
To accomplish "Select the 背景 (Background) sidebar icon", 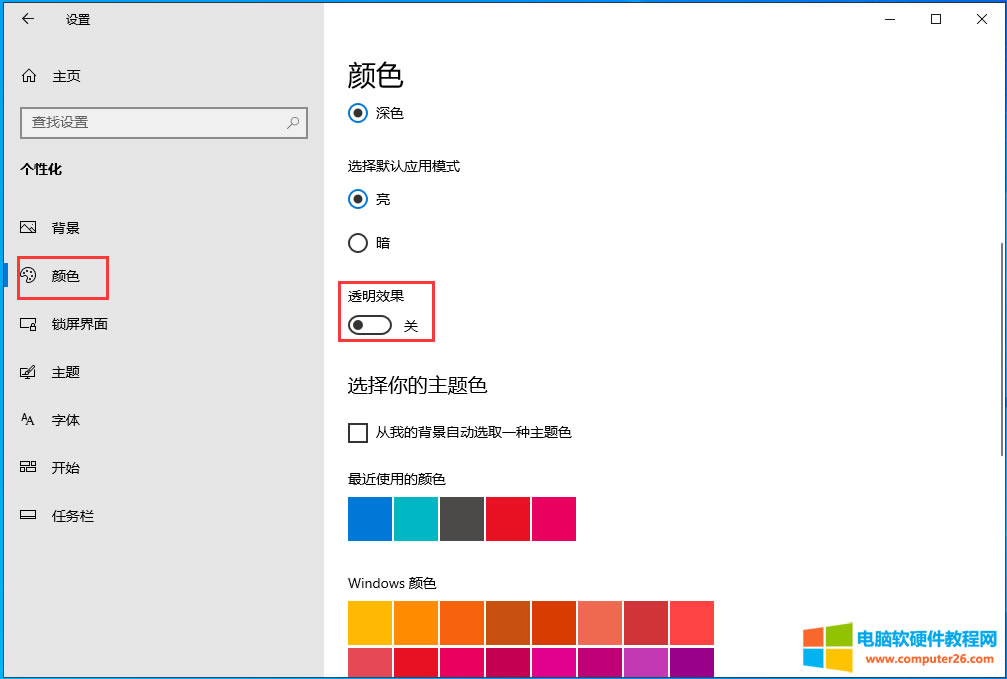I will click(28, 228).
